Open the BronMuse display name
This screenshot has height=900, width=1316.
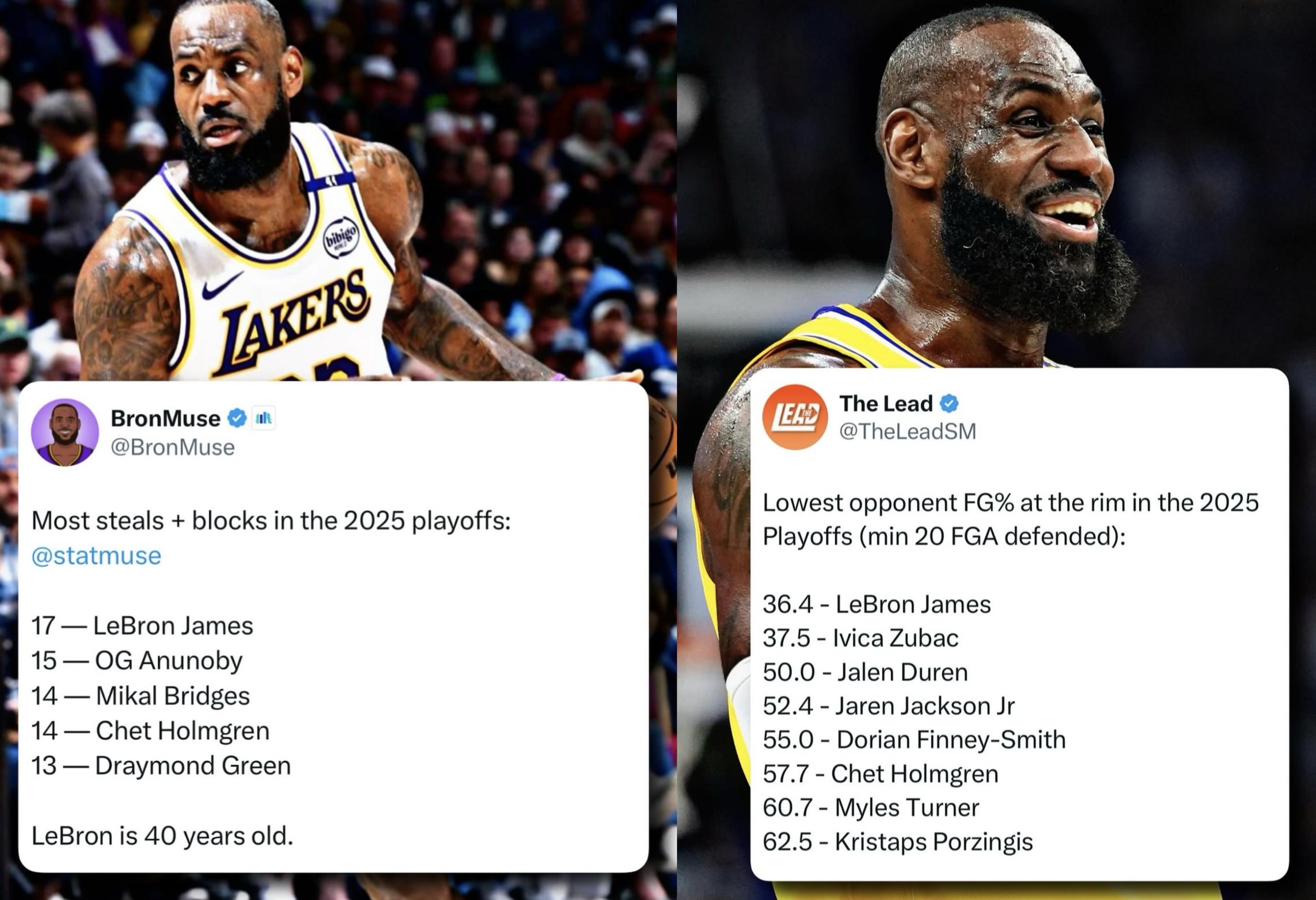pyautogui.click(x=165, y=418)
